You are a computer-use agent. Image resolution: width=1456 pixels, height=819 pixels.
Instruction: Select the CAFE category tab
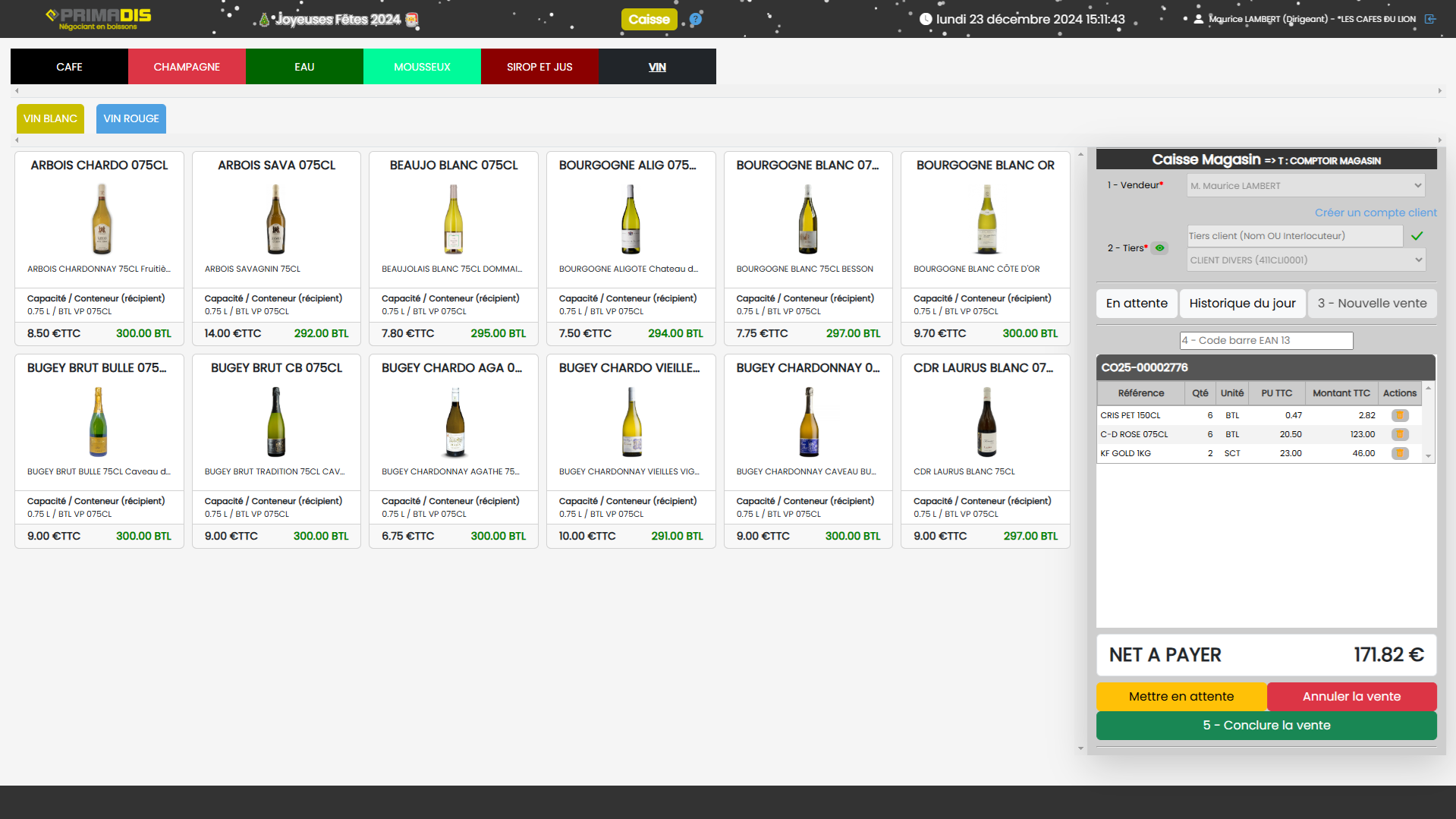[69, 67]
